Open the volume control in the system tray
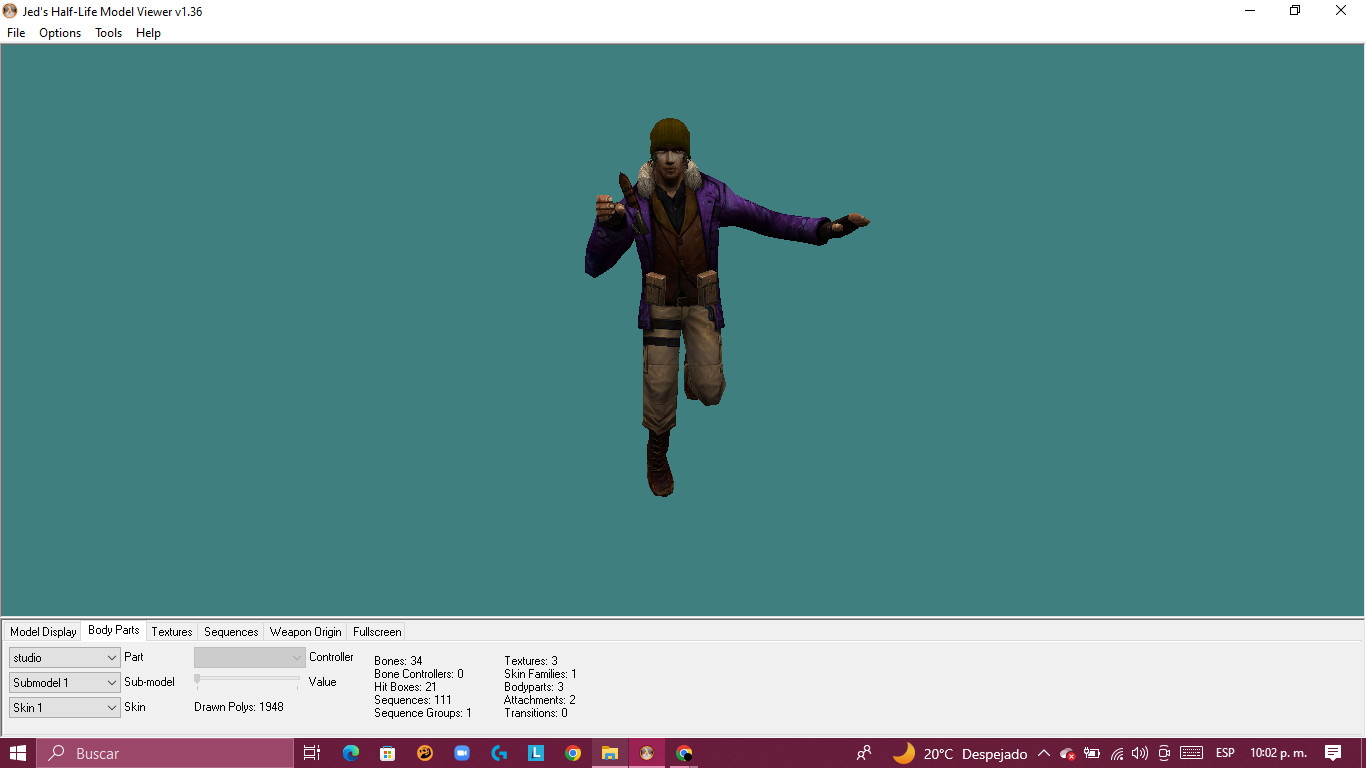Viewport: 1366px width, 768px height. [x=1140, y=753]
